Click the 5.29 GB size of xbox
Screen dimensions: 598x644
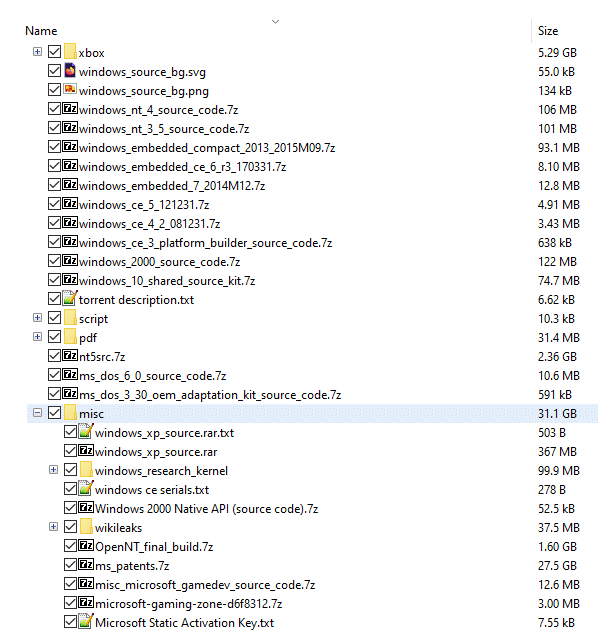click(x=557, y=53)
